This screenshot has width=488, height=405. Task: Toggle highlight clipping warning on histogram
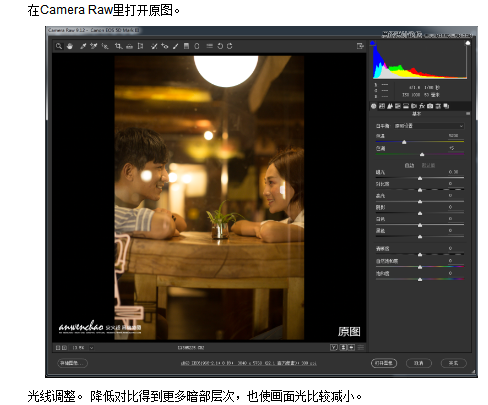tap(468, 43)
